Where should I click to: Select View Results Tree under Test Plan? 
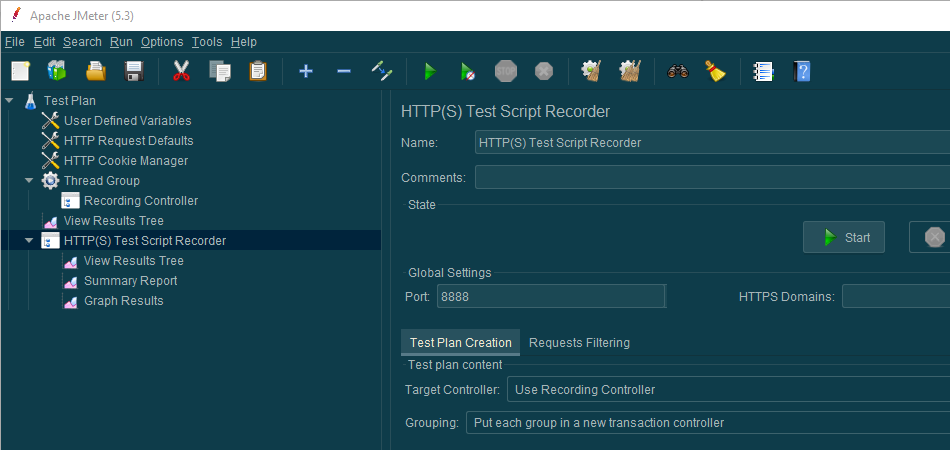click(113, 220)
